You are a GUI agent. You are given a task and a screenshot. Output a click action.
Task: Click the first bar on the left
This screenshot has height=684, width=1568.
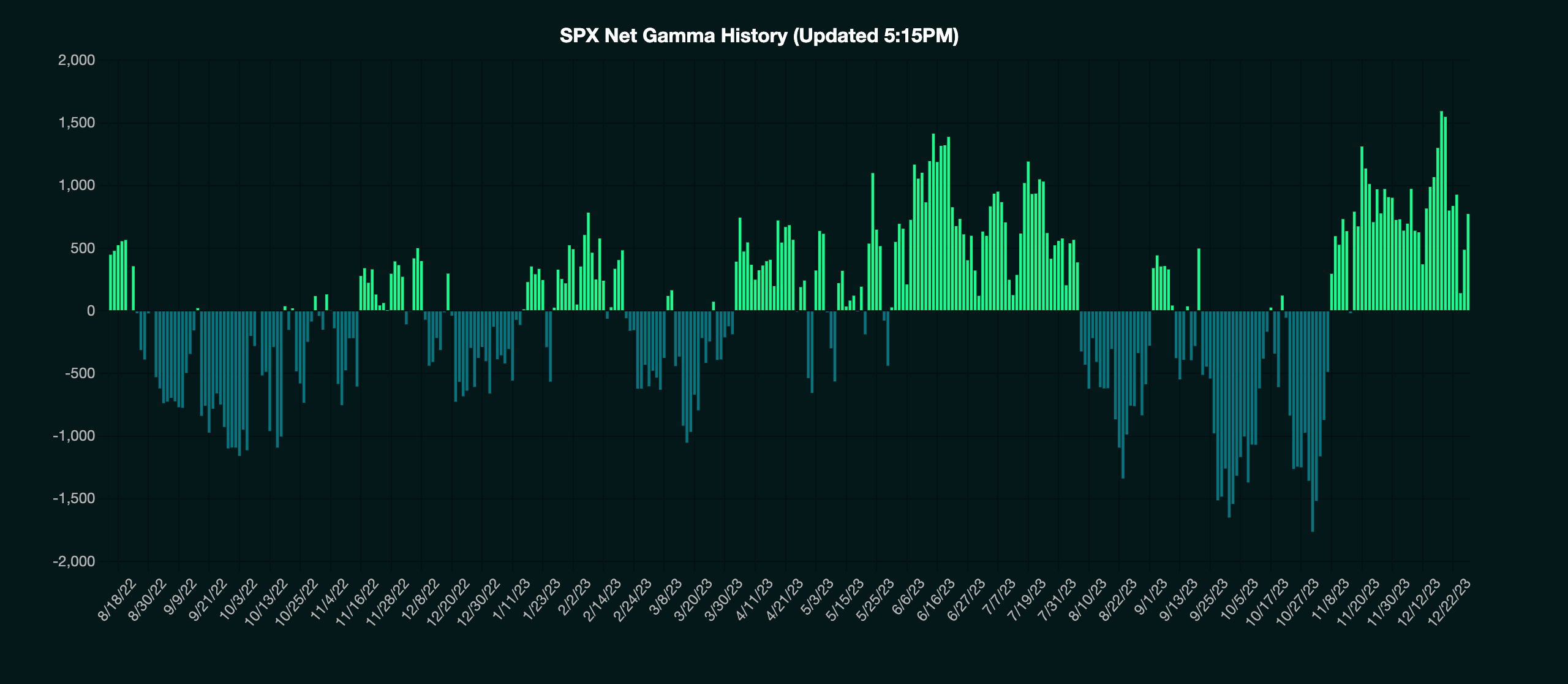point(111,283)
